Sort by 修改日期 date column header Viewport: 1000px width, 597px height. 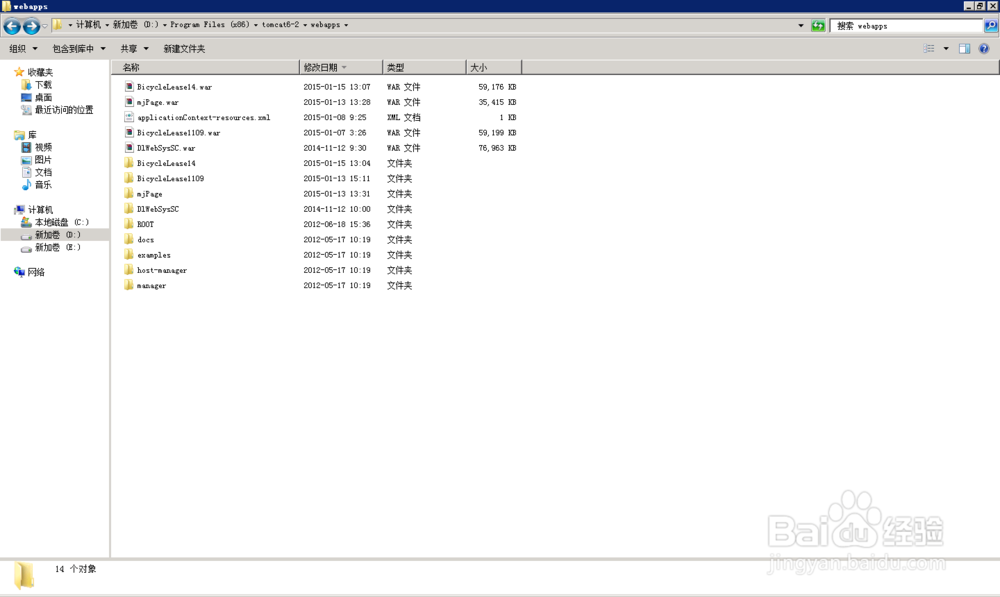pyautogui.click(x=341, y=68)
